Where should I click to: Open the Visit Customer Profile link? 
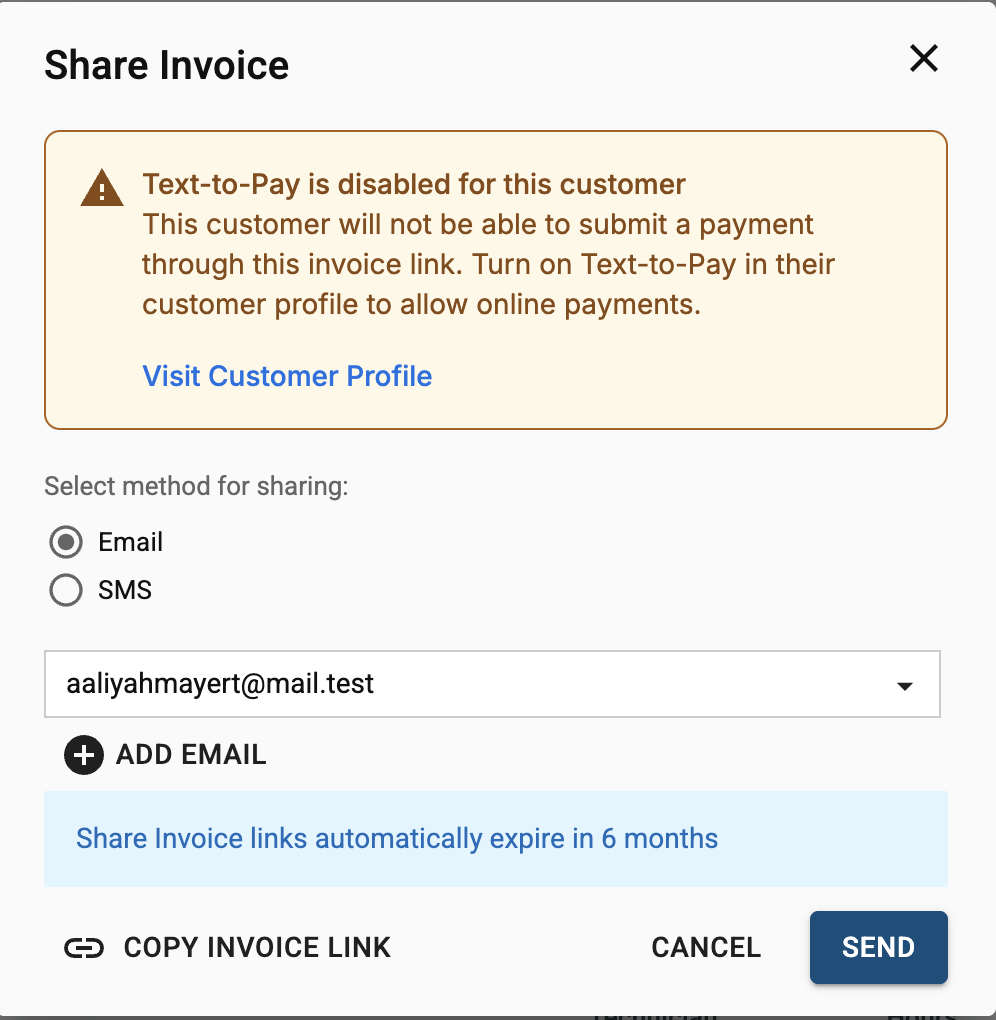point(287,376)
